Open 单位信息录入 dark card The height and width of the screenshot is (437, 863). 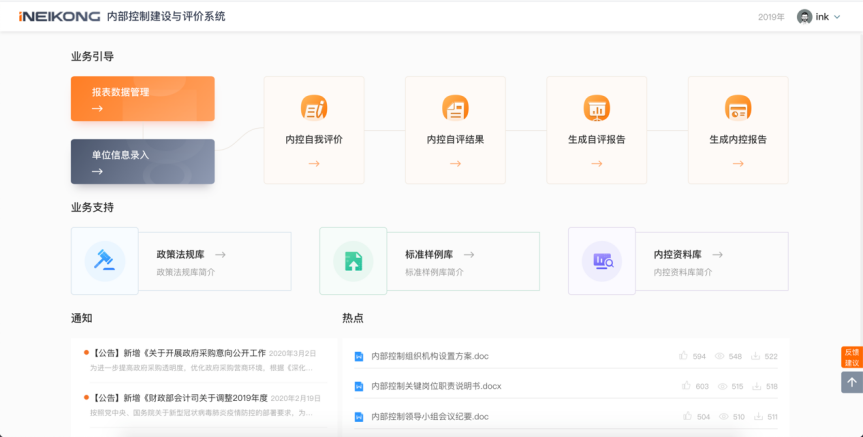click(x=142, y=162)
